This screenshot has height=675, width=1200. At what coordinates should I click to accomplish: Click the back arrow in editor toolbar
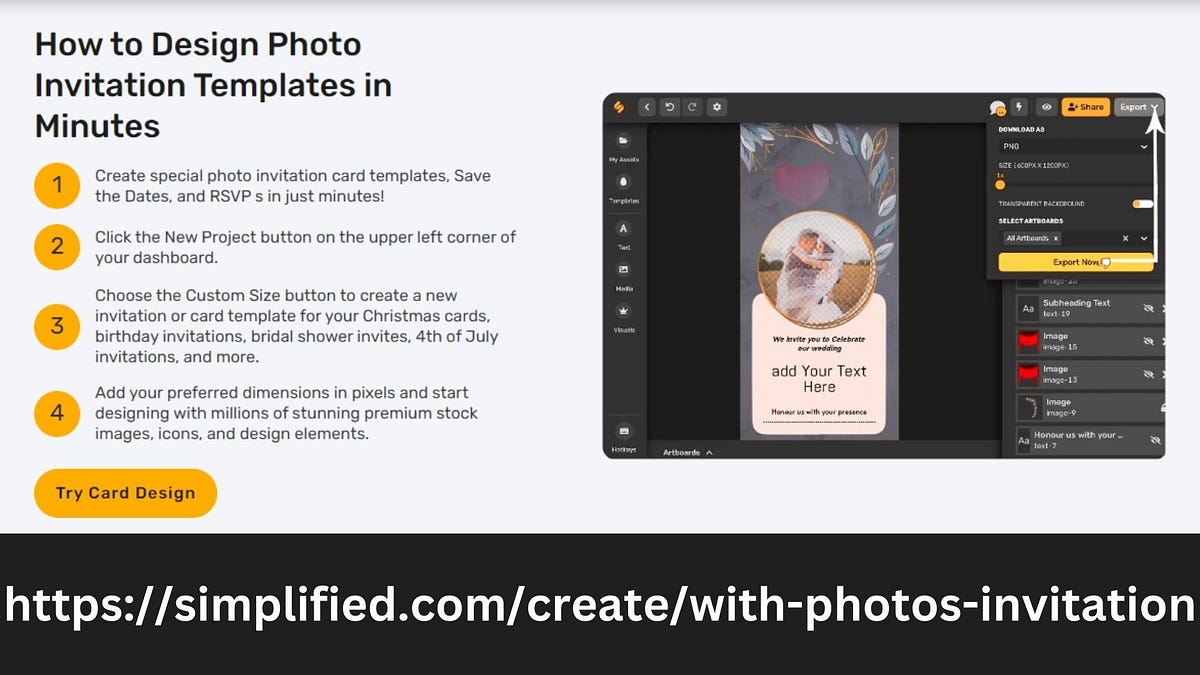click(x=647, y=107)
